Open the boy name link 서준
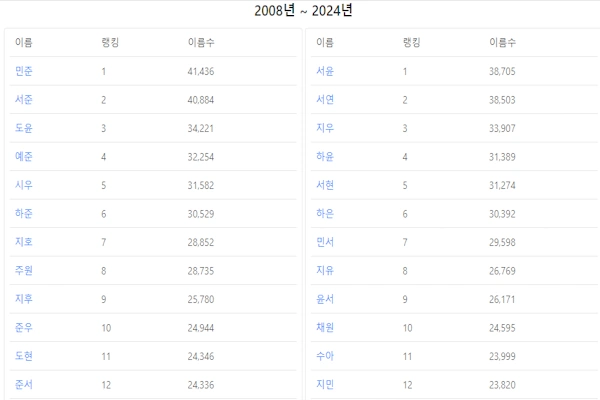This screenshot has height=400, width=600. (24, 100)
